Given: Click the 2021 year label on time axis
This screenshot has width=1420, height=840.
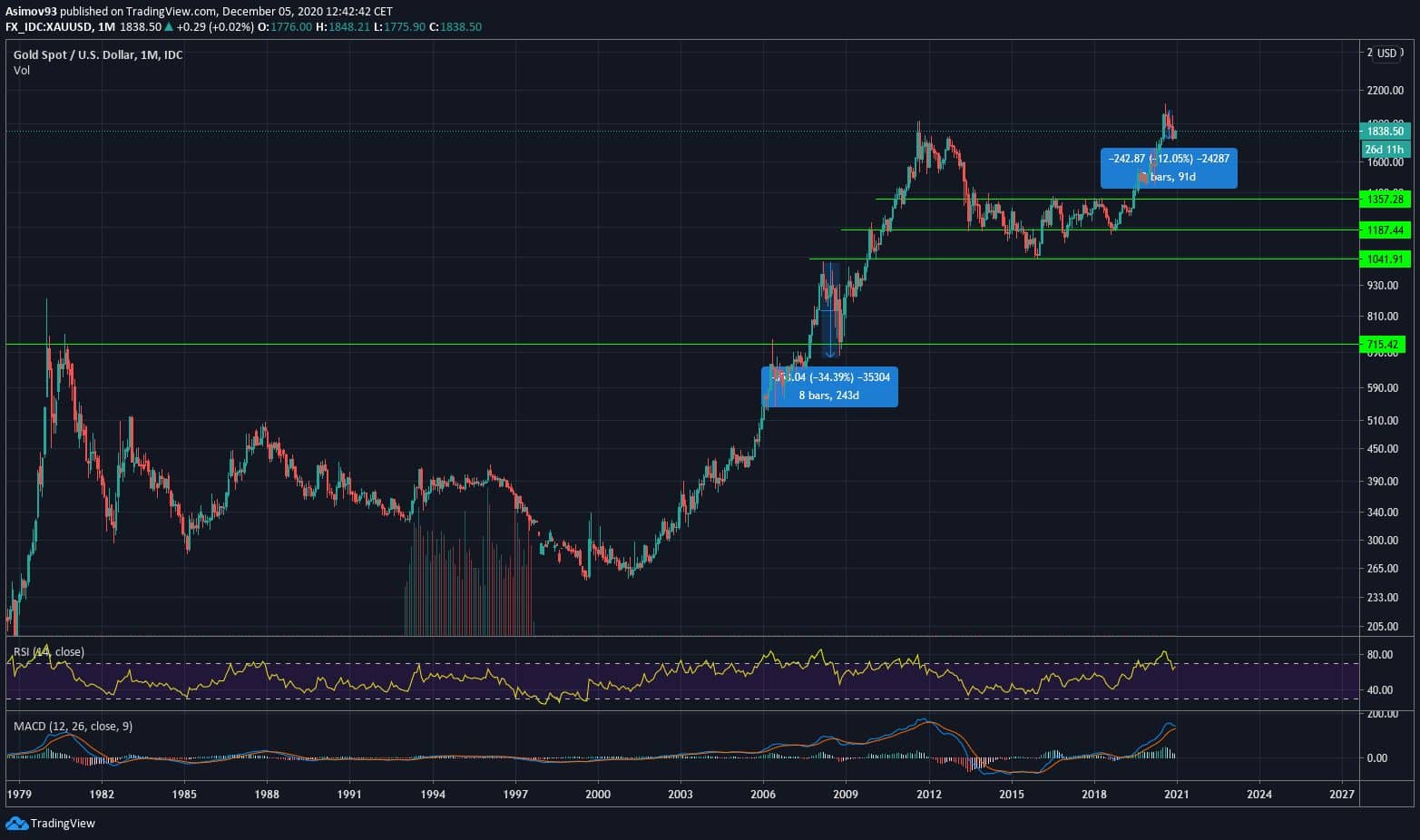Looking at the screenshot, I should click(1177, 795).
